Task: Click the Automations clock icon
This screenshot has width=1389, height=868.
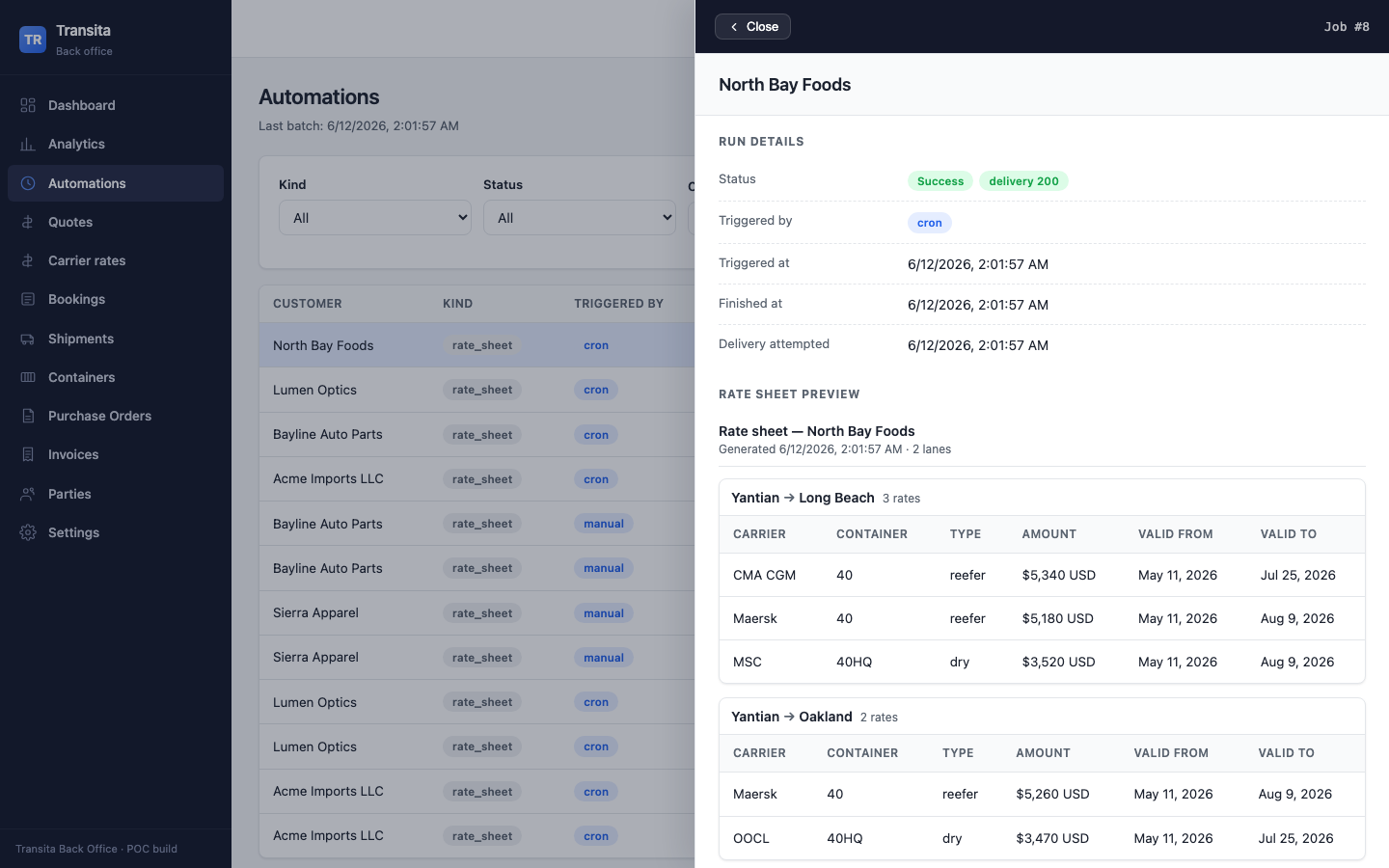Action: click(28, 183)
